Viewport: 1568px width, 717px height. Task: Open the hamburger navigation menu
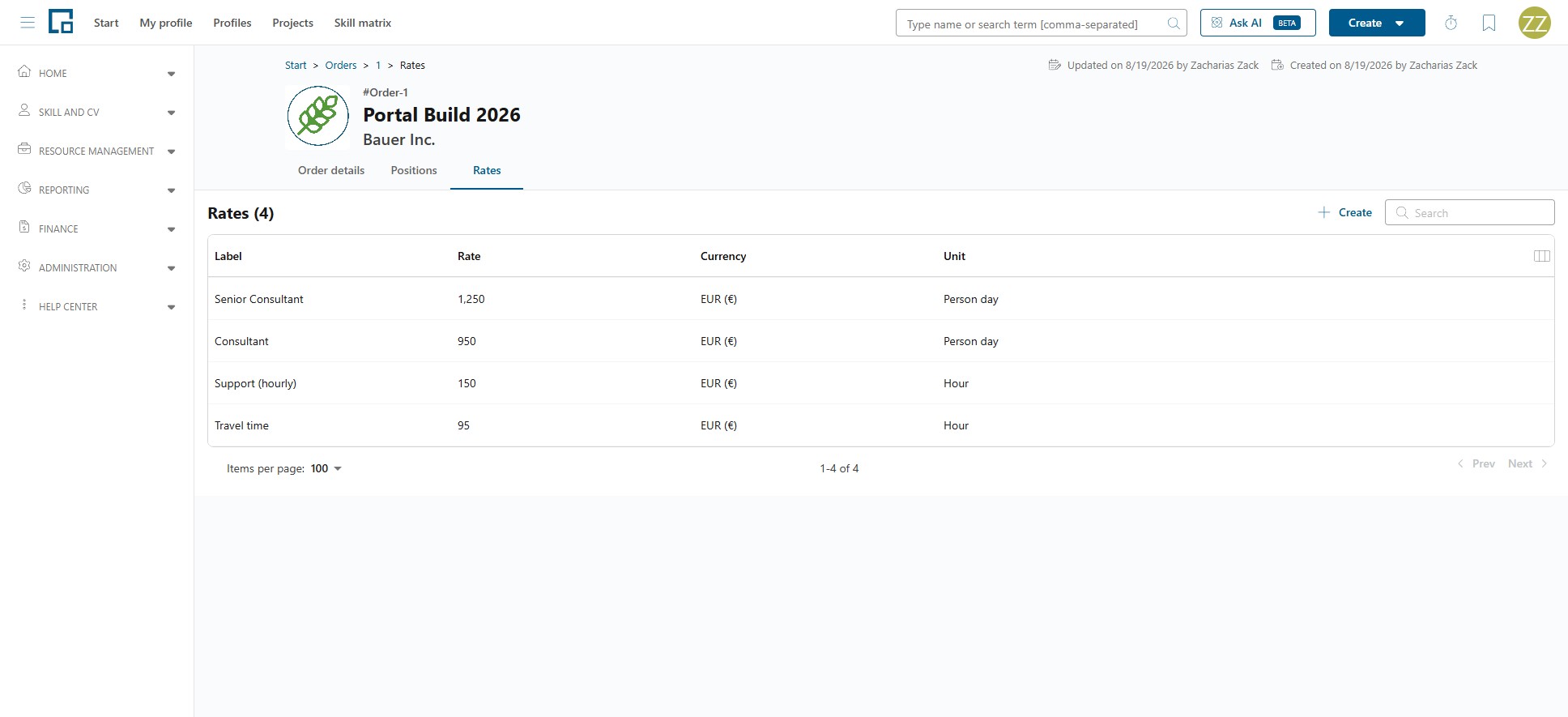click(28, 23)
